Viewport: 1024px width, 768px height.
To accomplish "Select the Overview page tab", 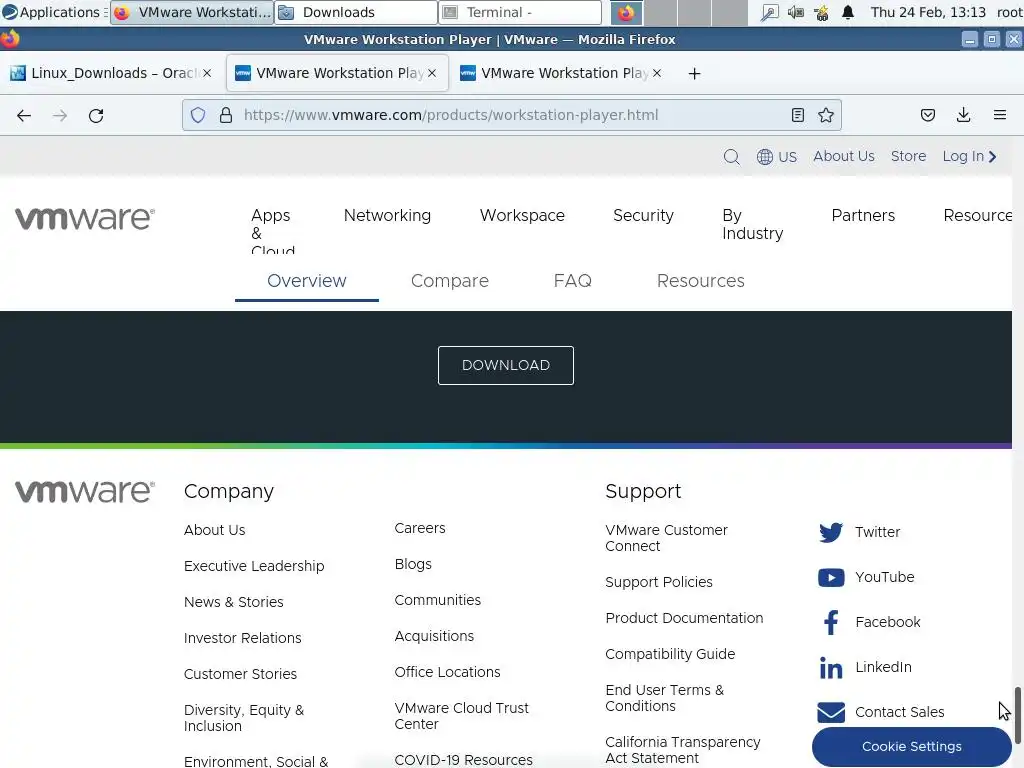I will 307,281.
